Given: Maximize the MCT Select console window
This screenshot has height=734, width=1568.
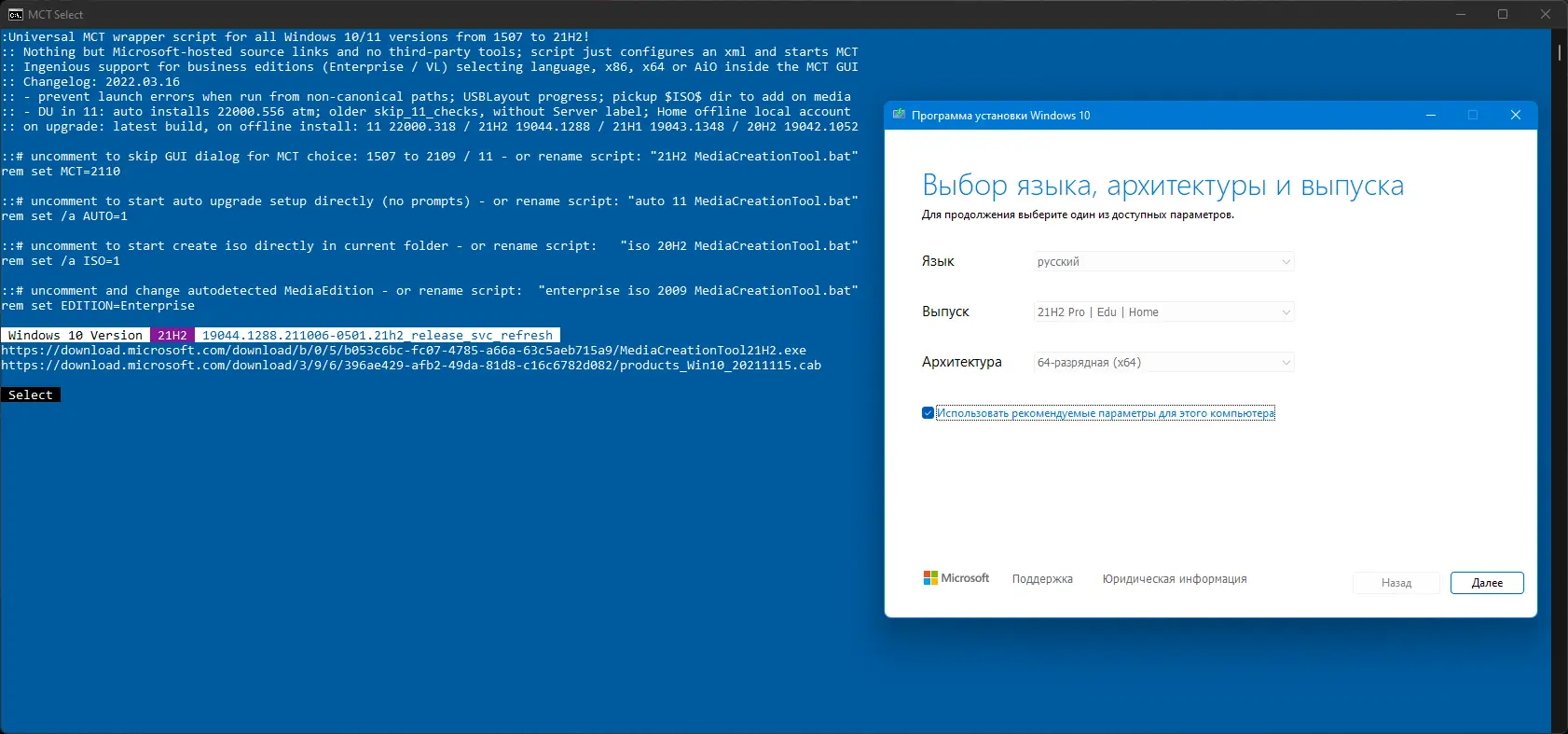Looking at the screenshot, I should point(1503,14).
